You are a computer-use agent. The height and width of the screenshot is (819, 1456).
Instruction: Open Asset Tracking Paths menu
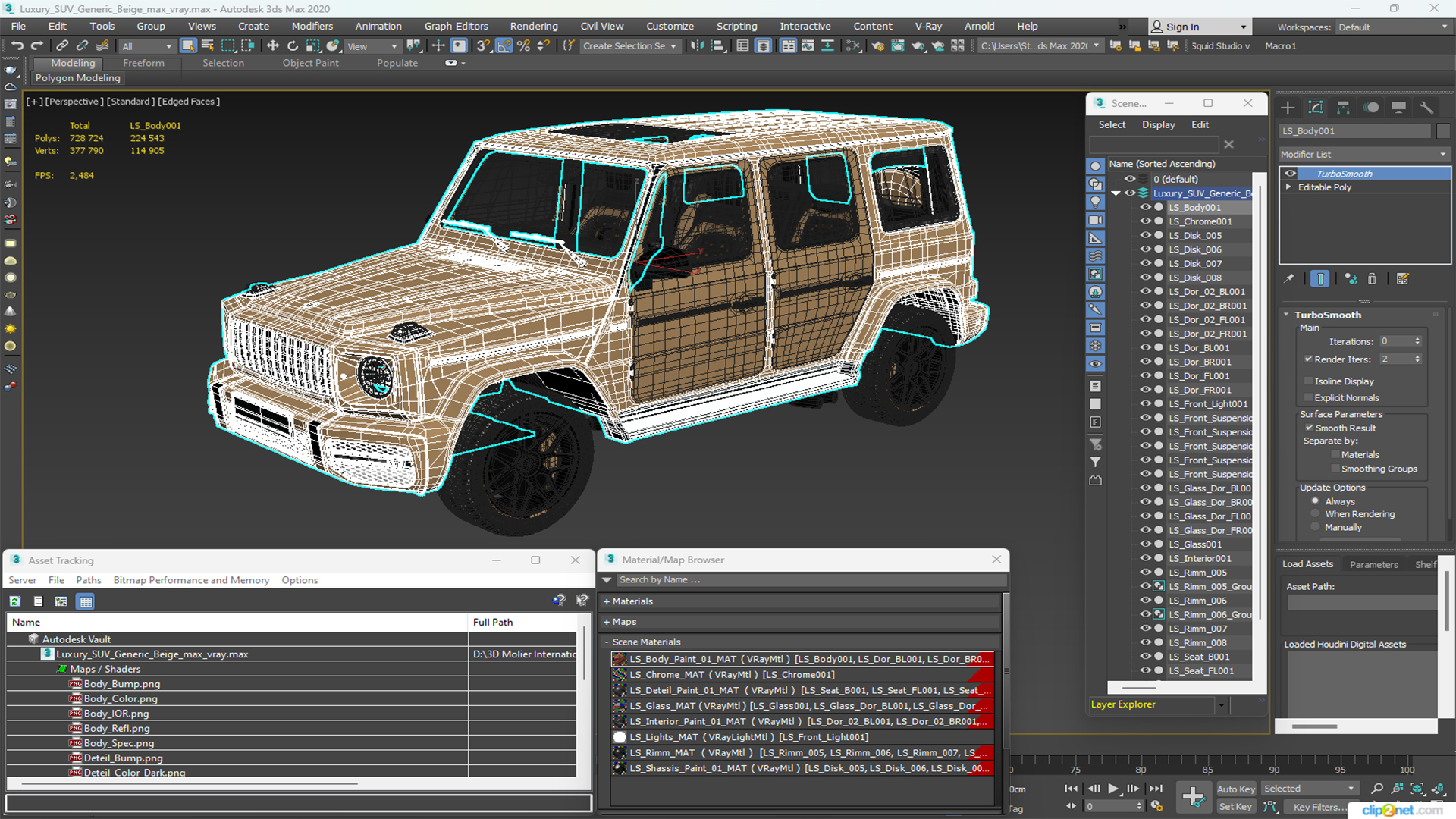pyautogui.click(x=89, y=580)
